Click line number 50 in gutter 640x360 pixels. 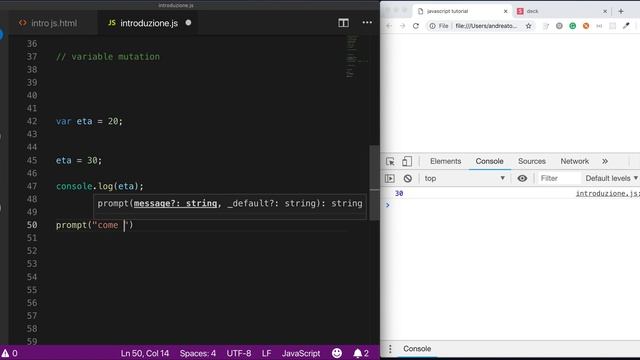pos(32,225)
